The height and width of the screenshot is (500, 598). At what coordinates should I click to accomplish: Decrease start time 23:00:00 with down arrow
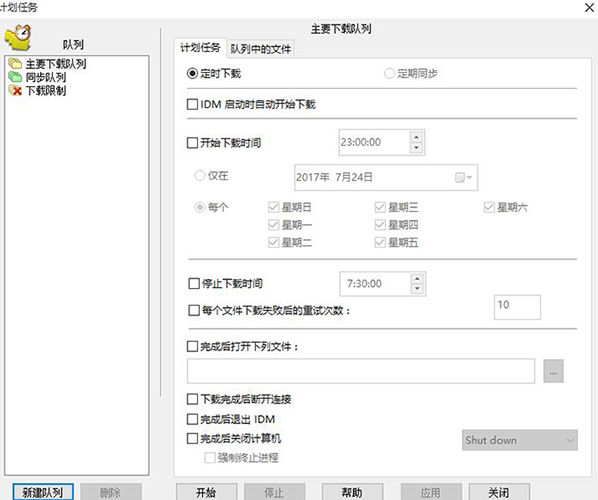(416, 148)
